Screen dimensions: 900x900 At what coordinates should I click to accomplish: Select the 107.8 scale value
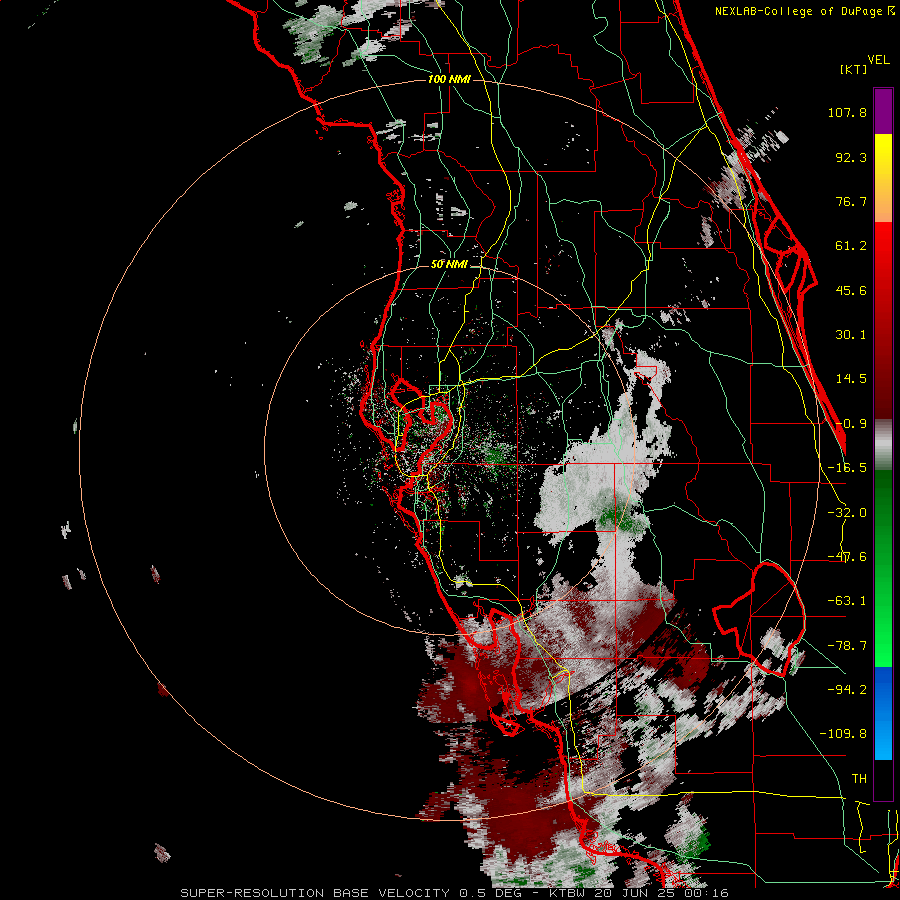tap(847, 112)
